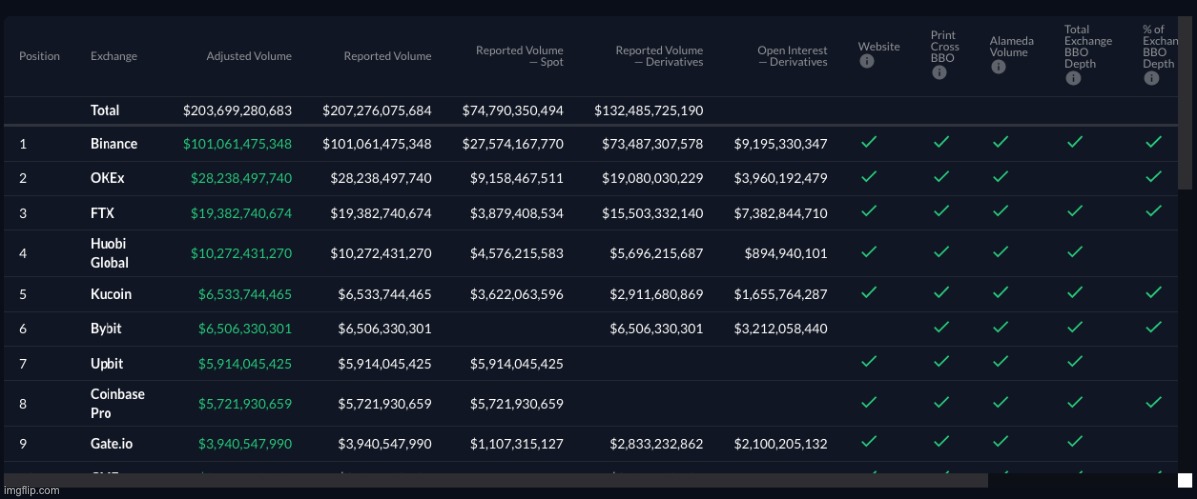Viewport: 1197px width, 499px height.
Task: Click Kucoin's Website checkmark
Action: click(868, 292)
